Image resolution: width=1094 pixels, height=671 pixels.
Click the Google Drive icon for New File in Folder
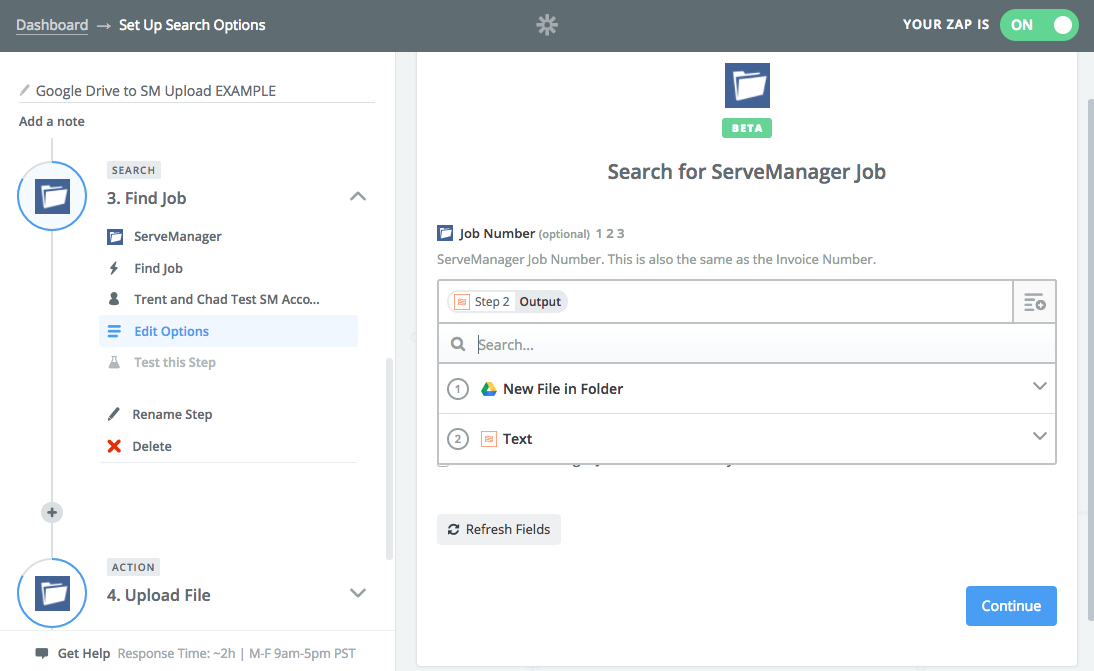click(489, 389)
